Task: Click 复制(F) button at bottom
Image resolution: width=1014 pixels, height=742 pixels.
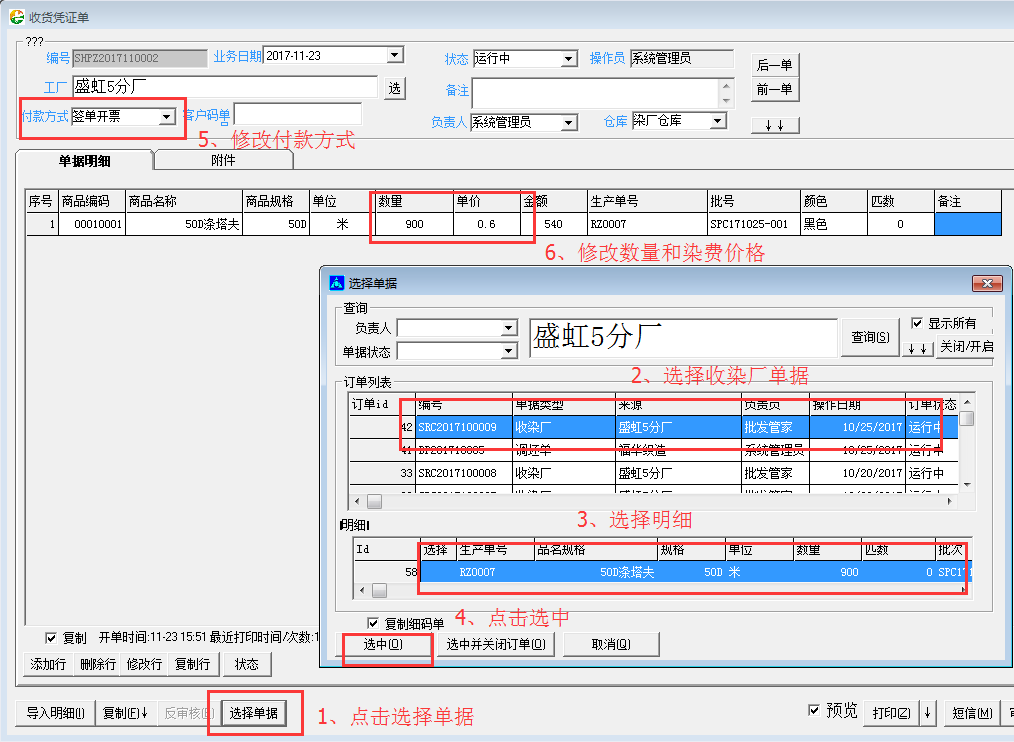Action: [125, 713]
